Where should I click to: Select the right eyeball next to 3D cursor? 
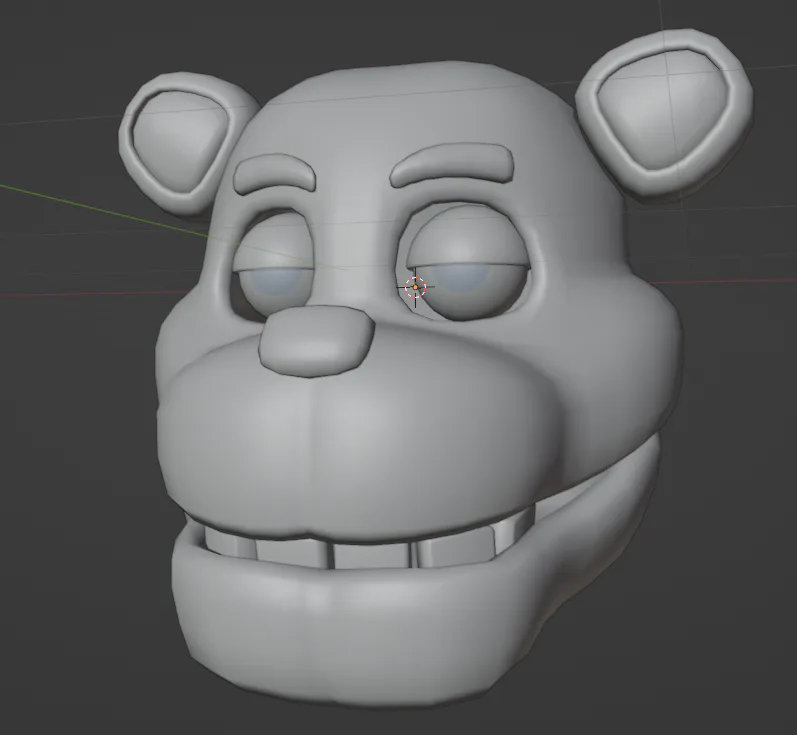468,290
